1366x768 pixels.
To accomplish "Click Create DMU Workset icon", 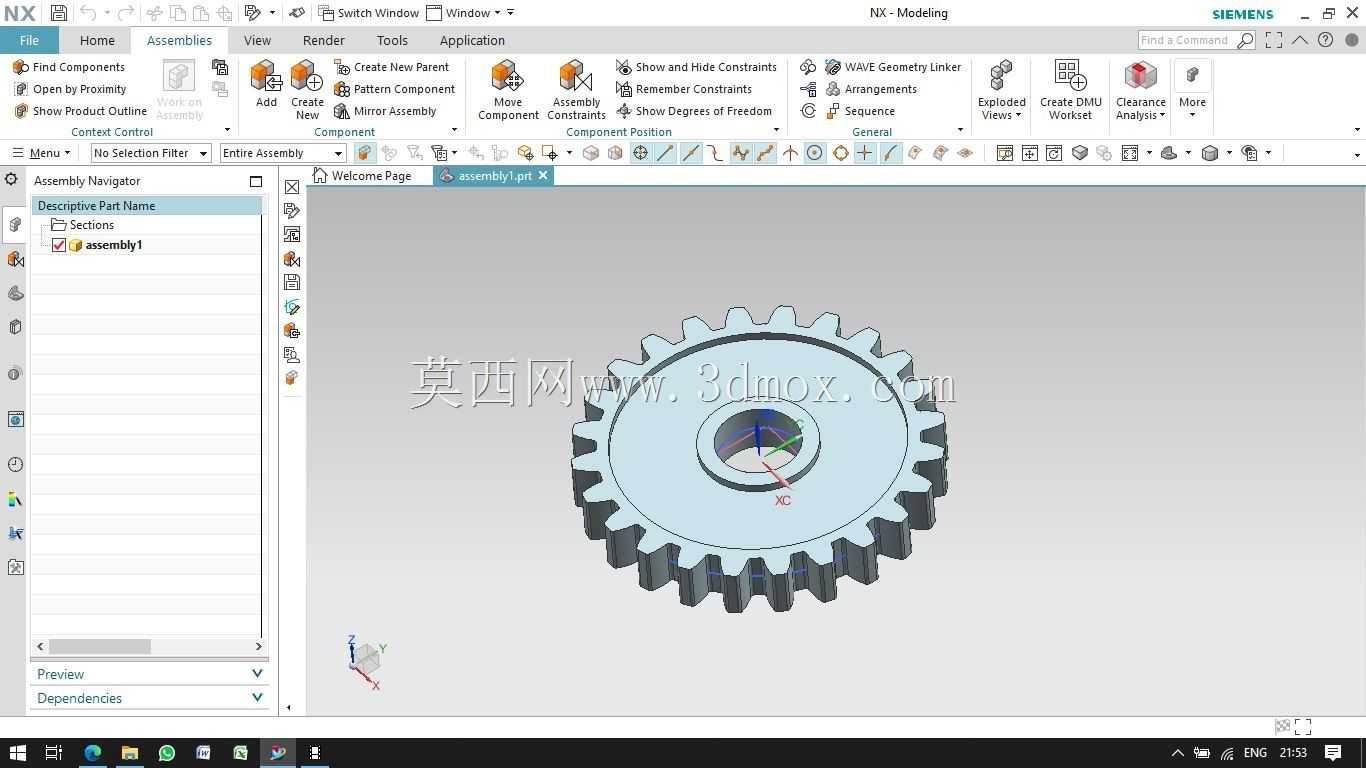I will click(1070, 77).
